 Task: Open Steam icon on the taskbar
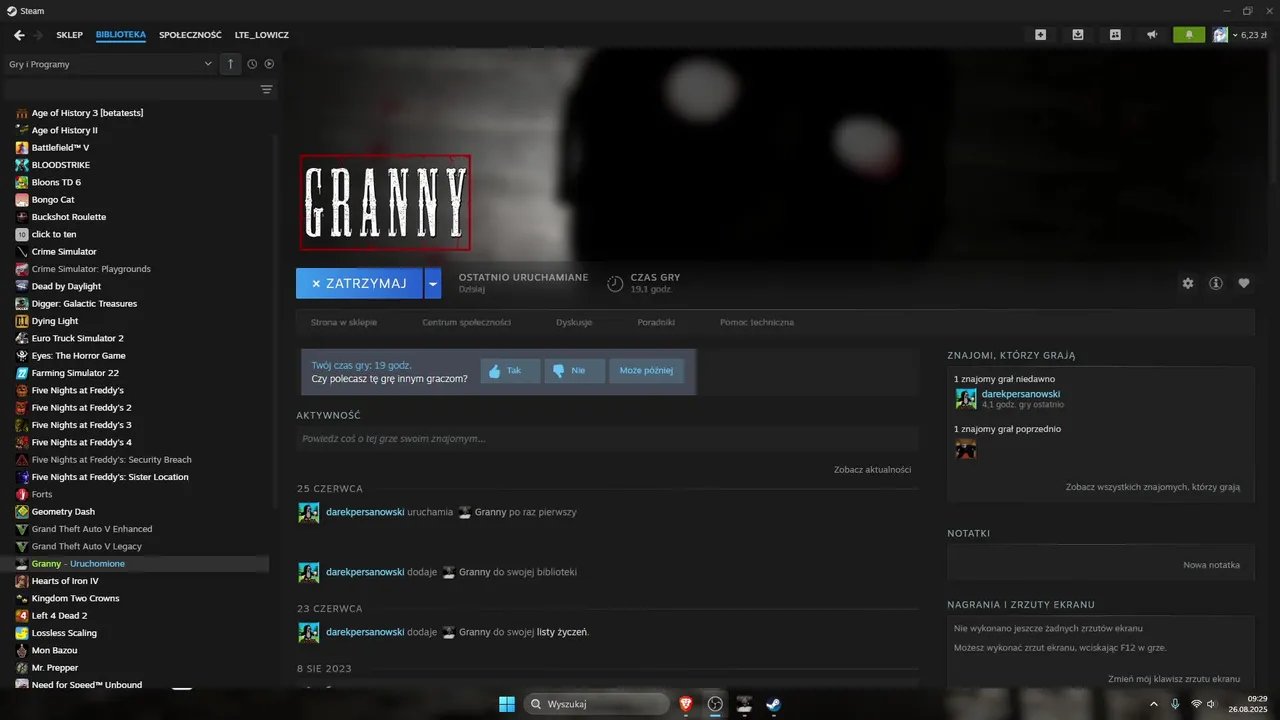773,704
